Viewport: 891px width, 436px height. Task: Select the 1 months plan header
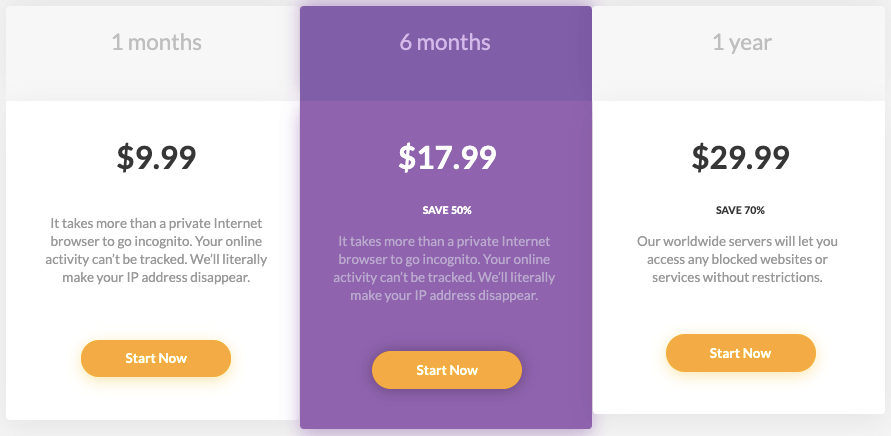[x=156, y=42]
